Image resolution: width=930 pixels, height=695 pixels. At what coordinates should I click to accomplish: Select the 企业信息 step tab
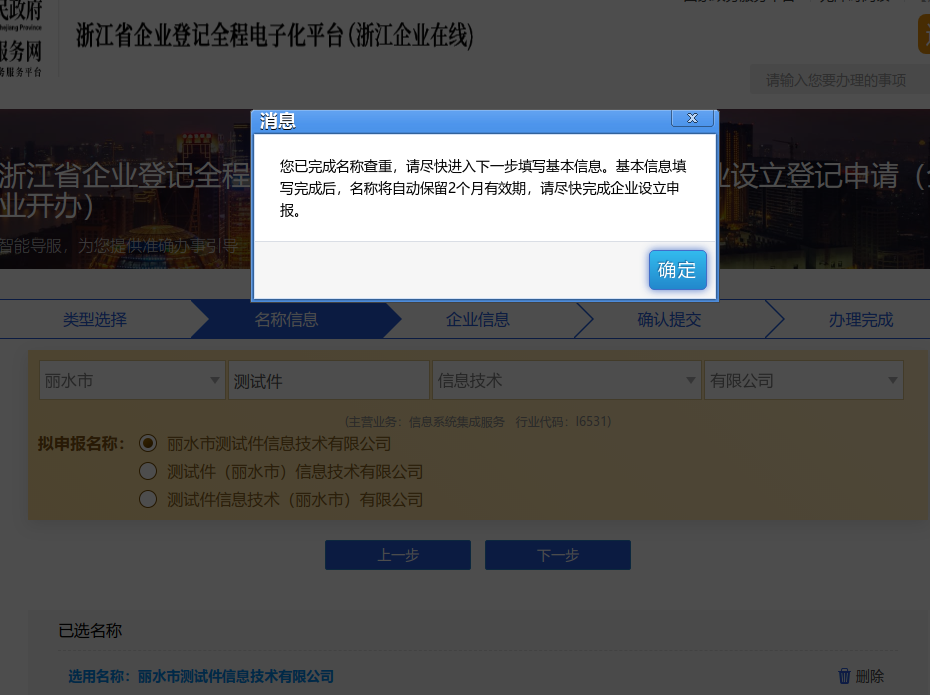478,320
